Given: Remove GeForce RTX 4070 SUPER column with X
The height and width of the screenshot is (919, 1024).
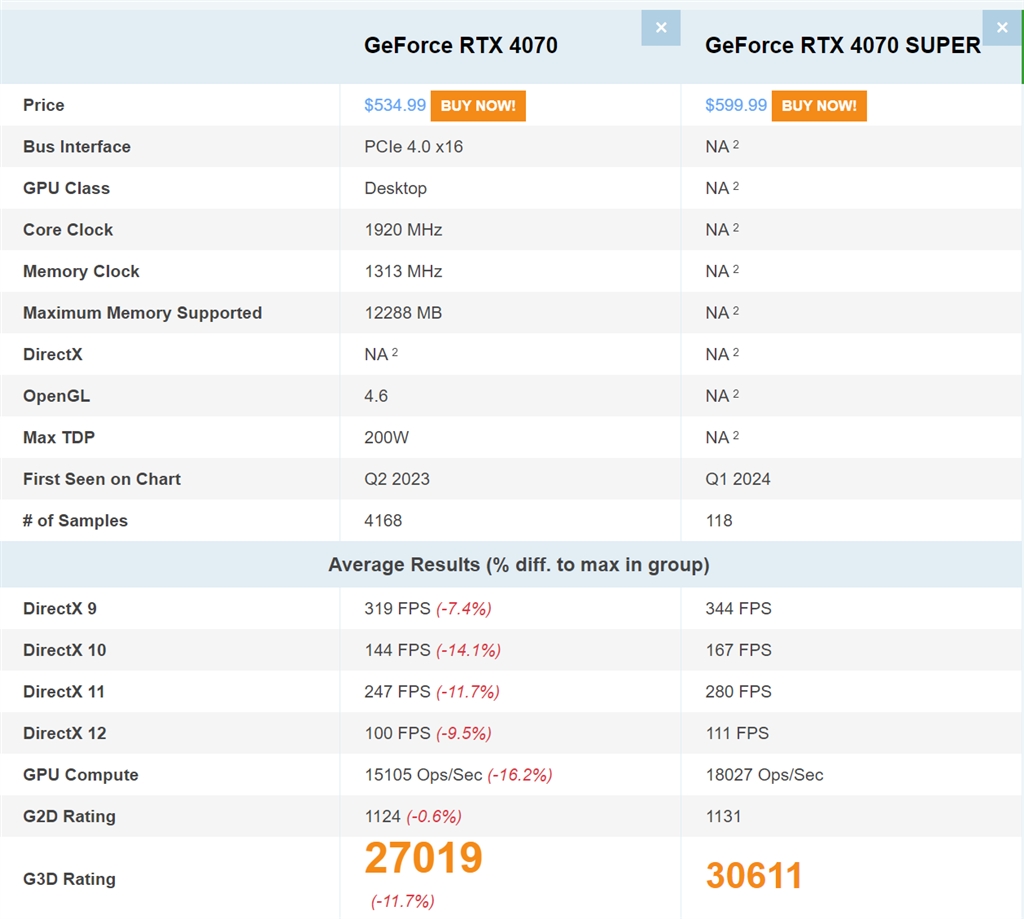Looking at the screenshot, I should pos(1002,27).
